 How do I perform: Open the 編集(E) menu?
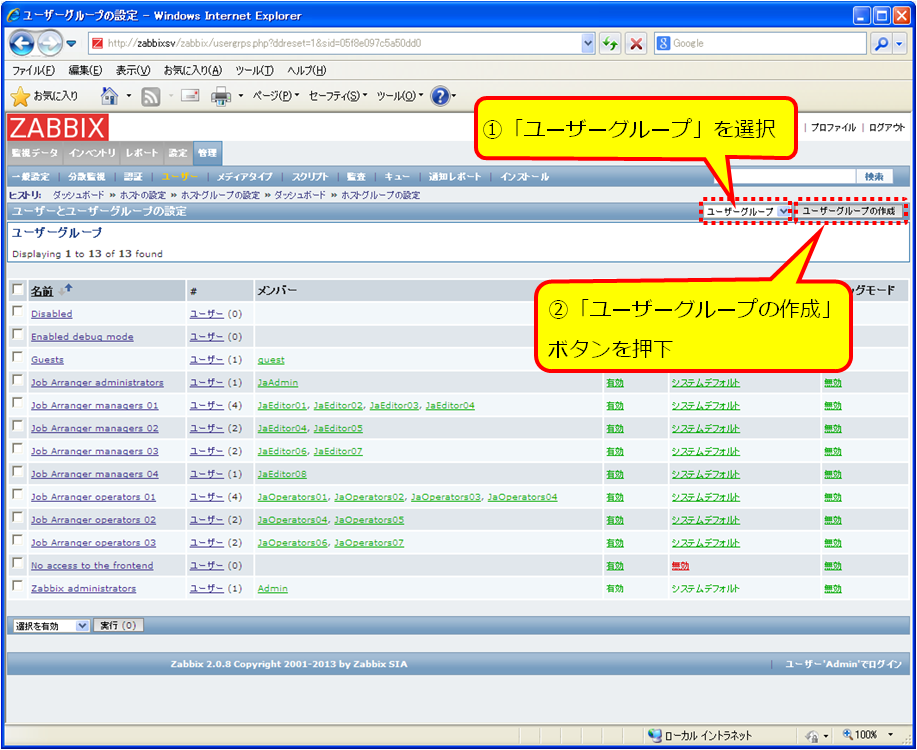[x=85, y=70]
